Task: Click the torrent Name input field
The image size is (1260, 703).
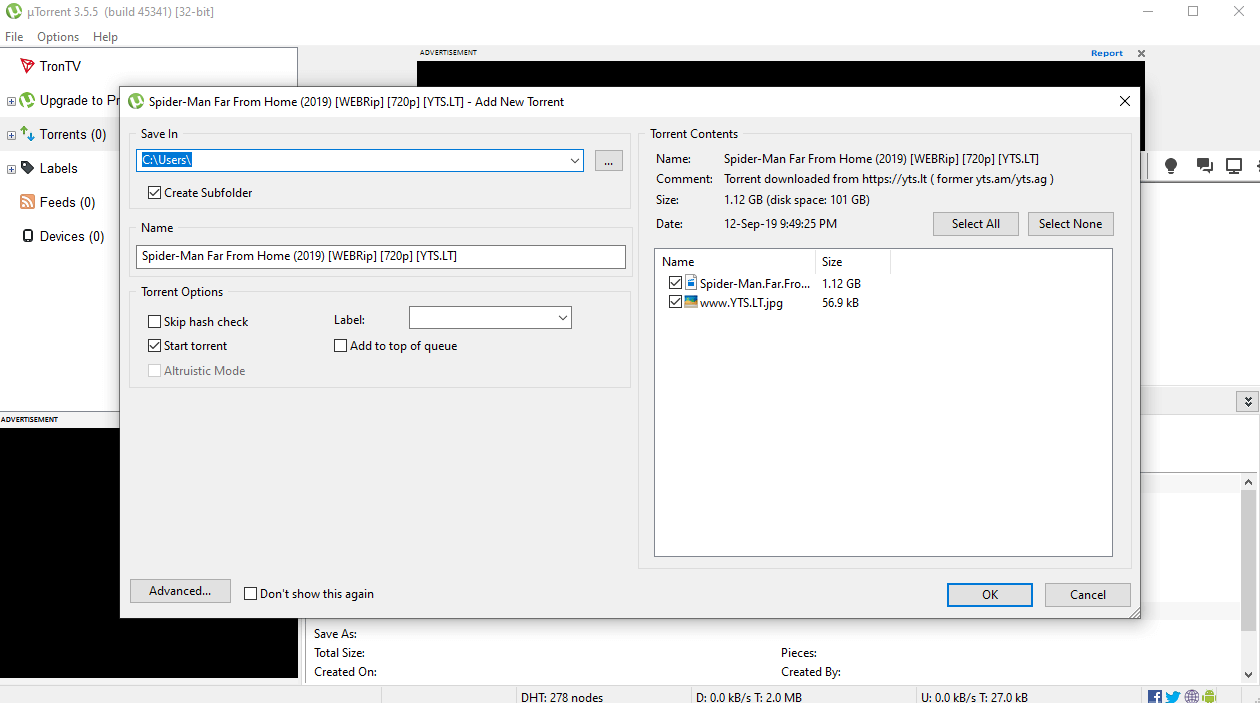Action: pos(381,256)
